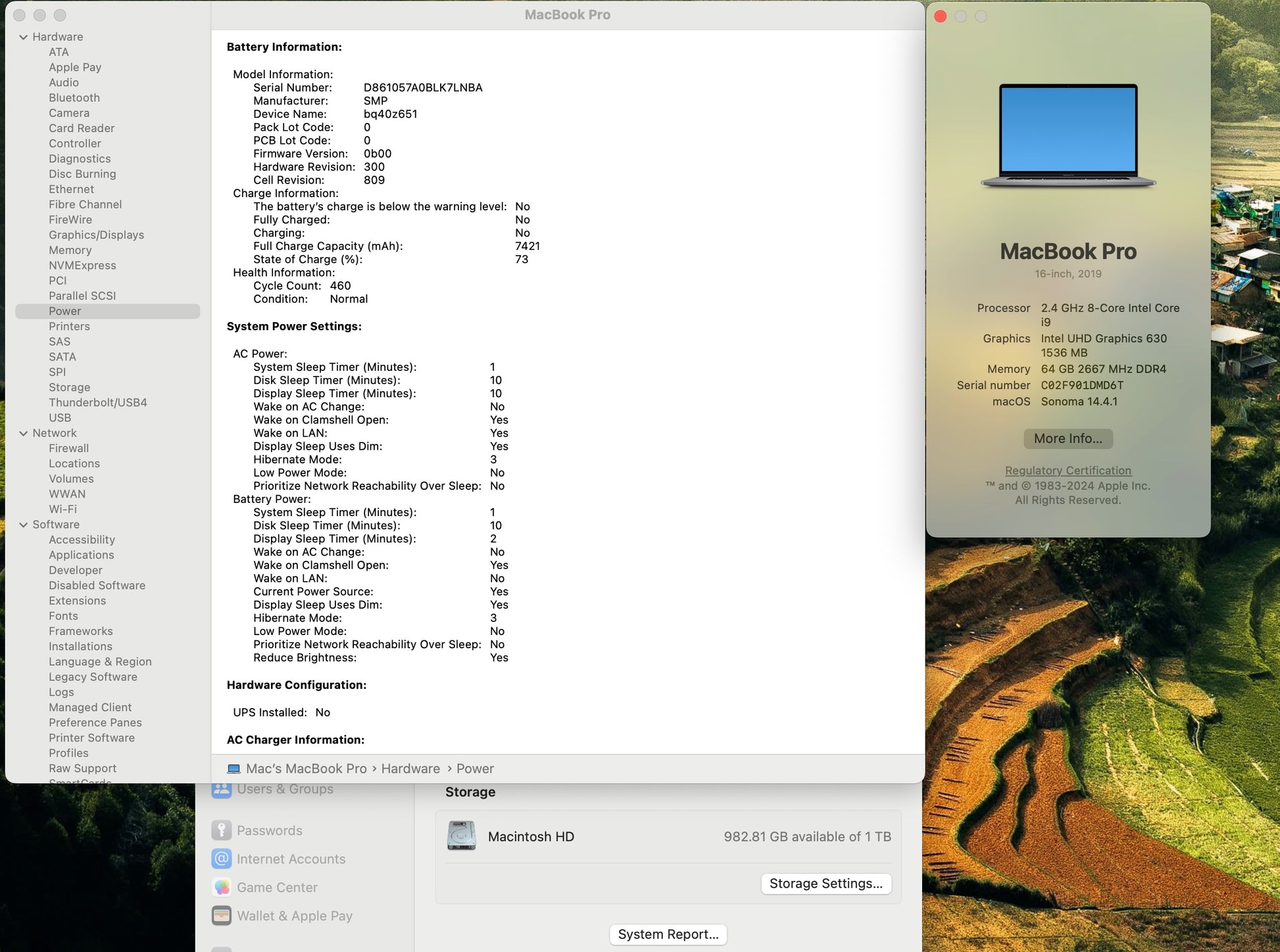Viewport: 1280px width, 952px height.
Task: Click the Passwords key icon
Action: coord(222,830)
